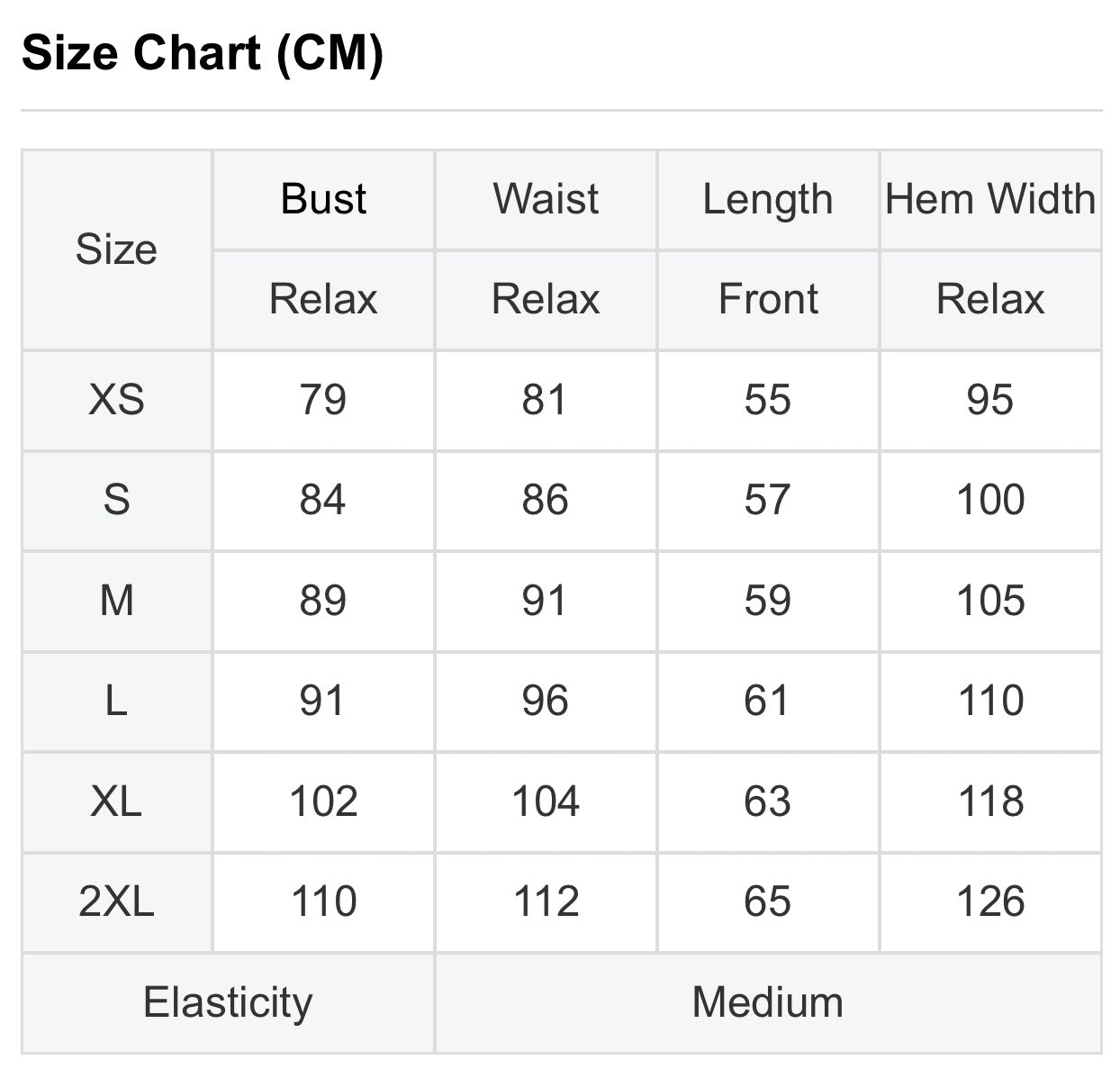
Task: Click the Waist column header
Action: 546,199
